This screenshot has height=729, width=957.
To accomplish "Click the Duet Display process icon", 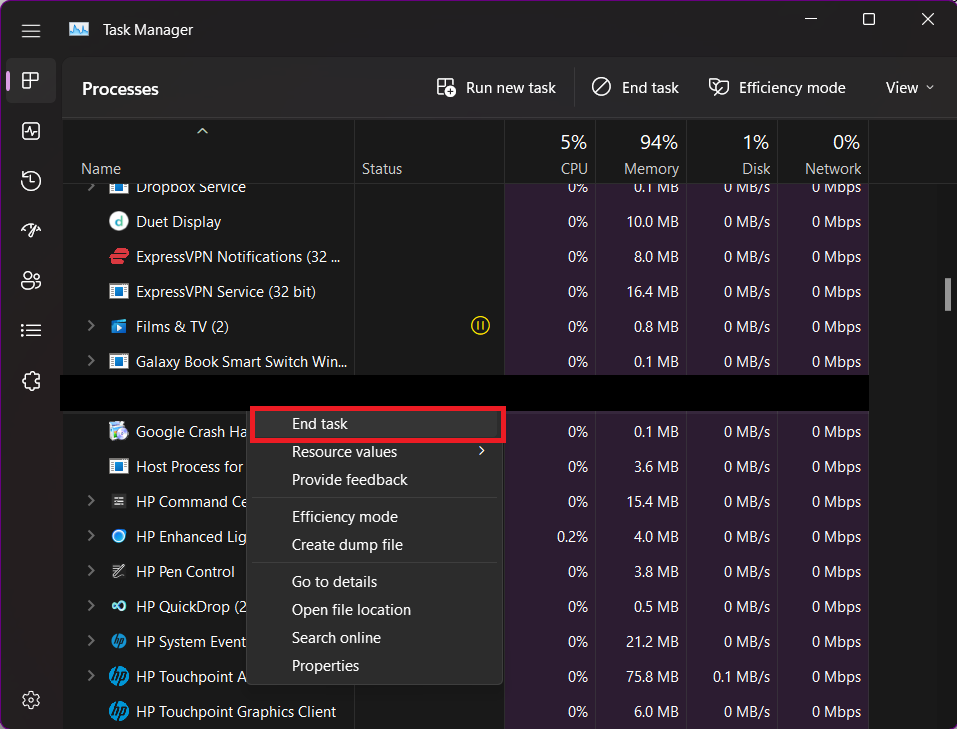I will (x=119, y=221).
